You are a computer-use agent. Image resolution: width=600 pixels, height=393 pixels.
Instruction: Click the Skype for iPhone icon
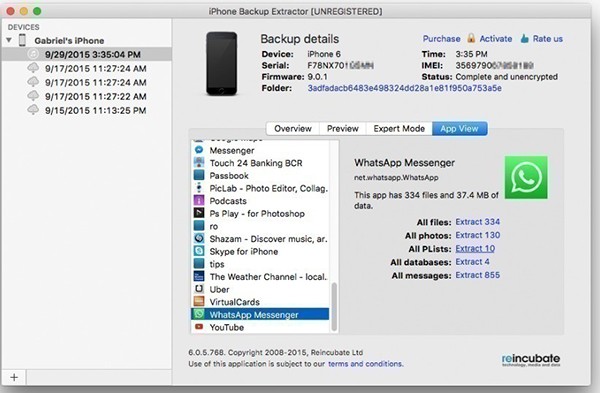point(199,251)
